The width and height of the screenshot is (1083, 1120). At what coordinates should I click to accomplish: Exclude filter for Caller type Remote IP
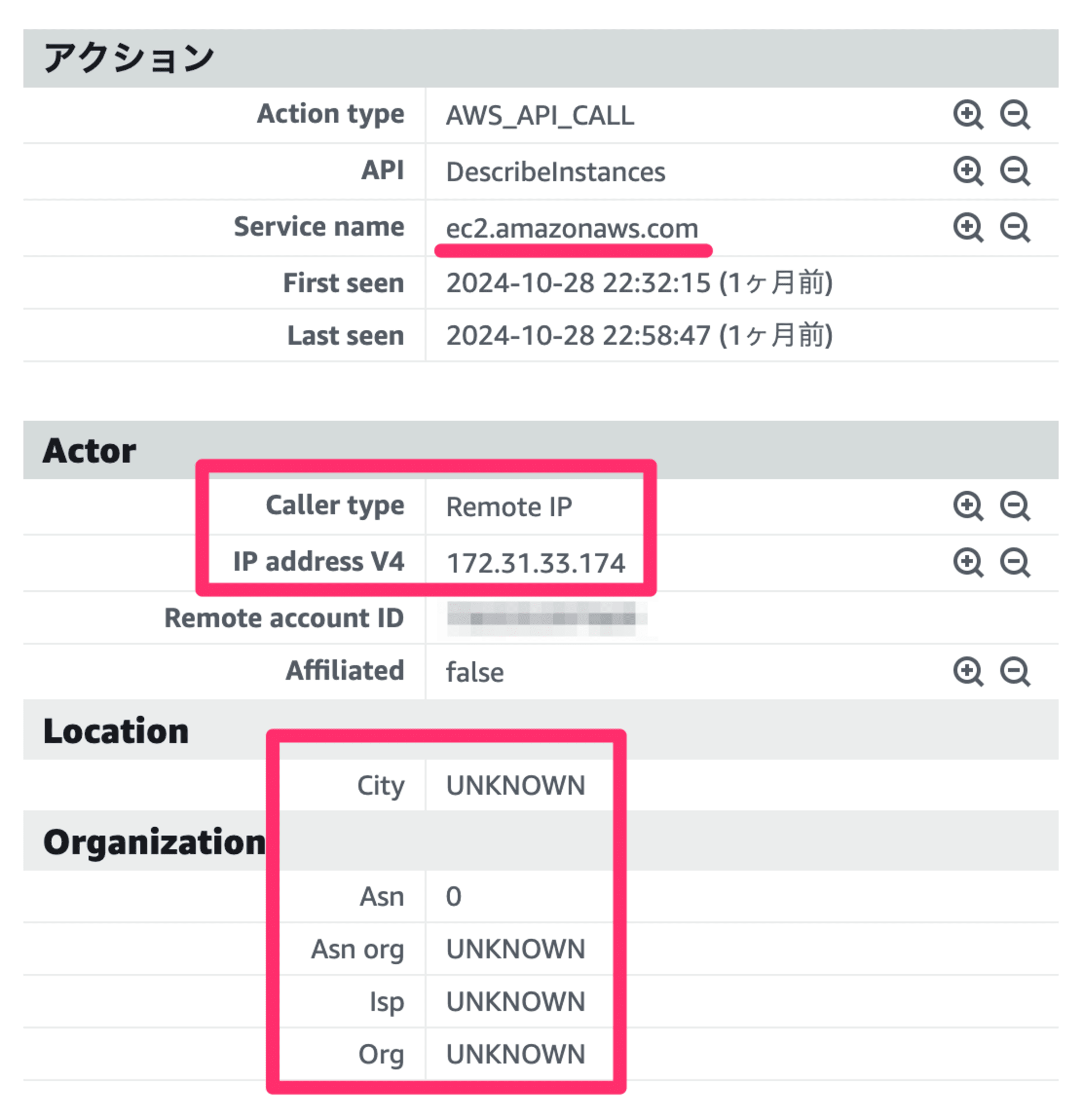(x=1015, y=506)
